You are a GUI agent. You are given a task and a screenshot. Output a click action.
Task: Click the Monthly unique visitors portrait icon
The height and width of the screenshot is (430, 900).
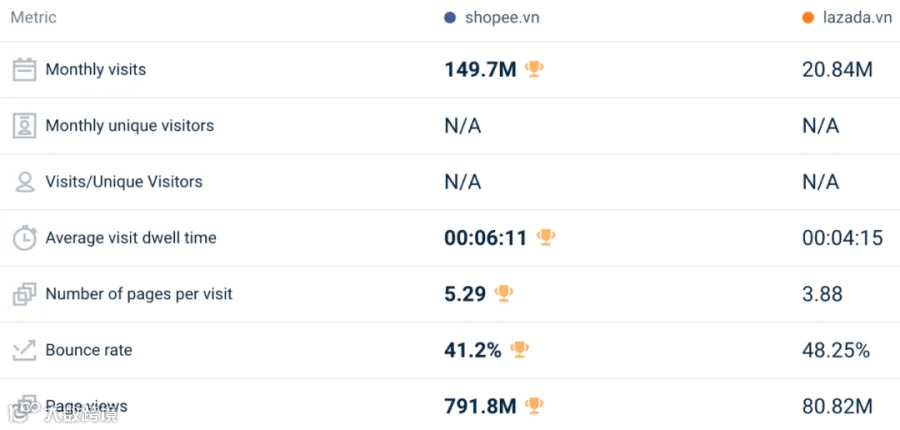25,126
